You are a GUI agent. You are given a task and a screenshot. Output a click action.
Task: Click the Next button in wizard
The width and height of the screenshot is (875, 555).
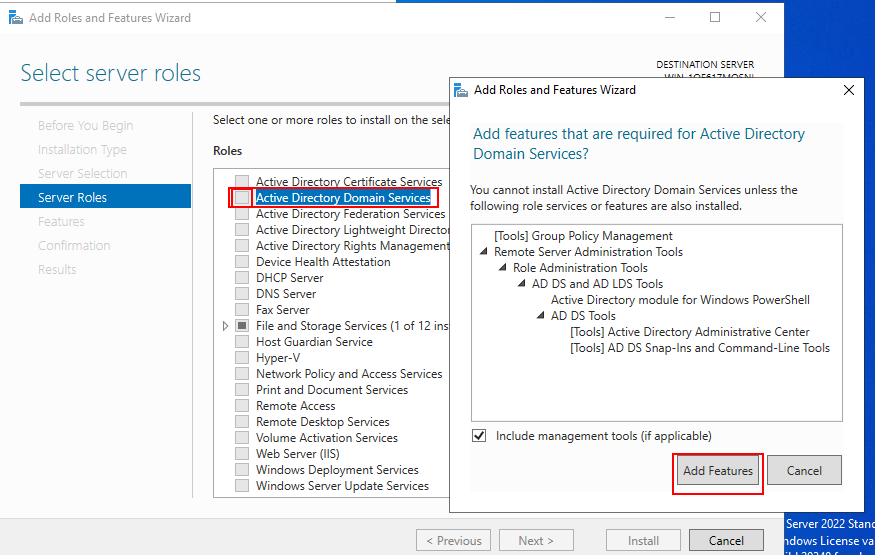tap(536, 540)
